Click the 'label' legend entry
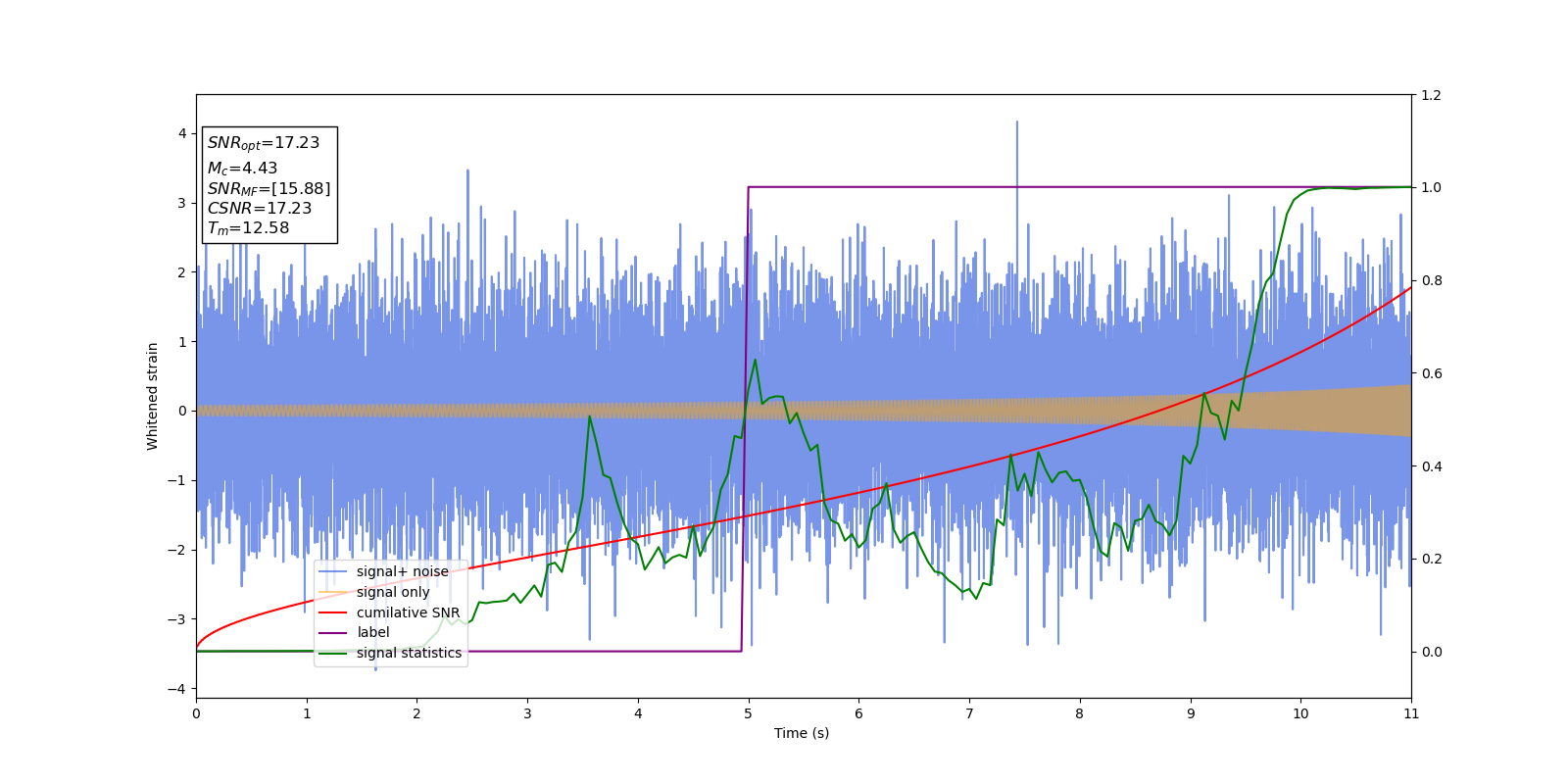This screenshot has width=1568, height=784. (372, 632)
